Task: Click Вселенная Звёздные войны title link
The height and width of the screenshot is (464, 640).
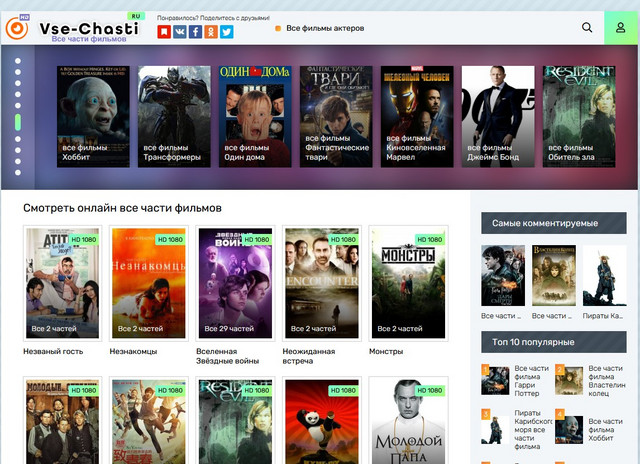Action: click(x=227, y=356)
